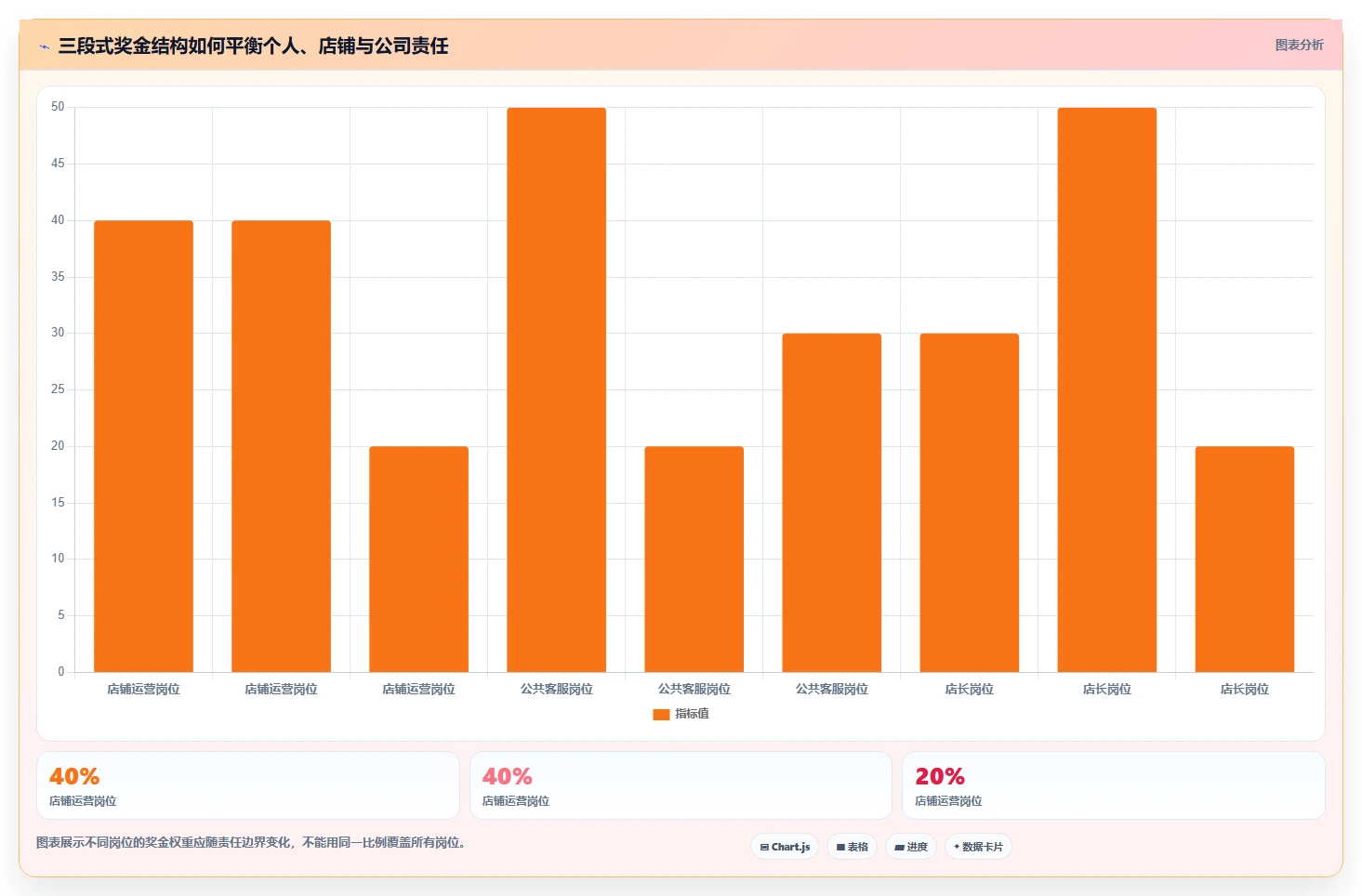Click the y-axis label 15
The width and height of the screenshot is (1362, 896).
pos(58,503)
